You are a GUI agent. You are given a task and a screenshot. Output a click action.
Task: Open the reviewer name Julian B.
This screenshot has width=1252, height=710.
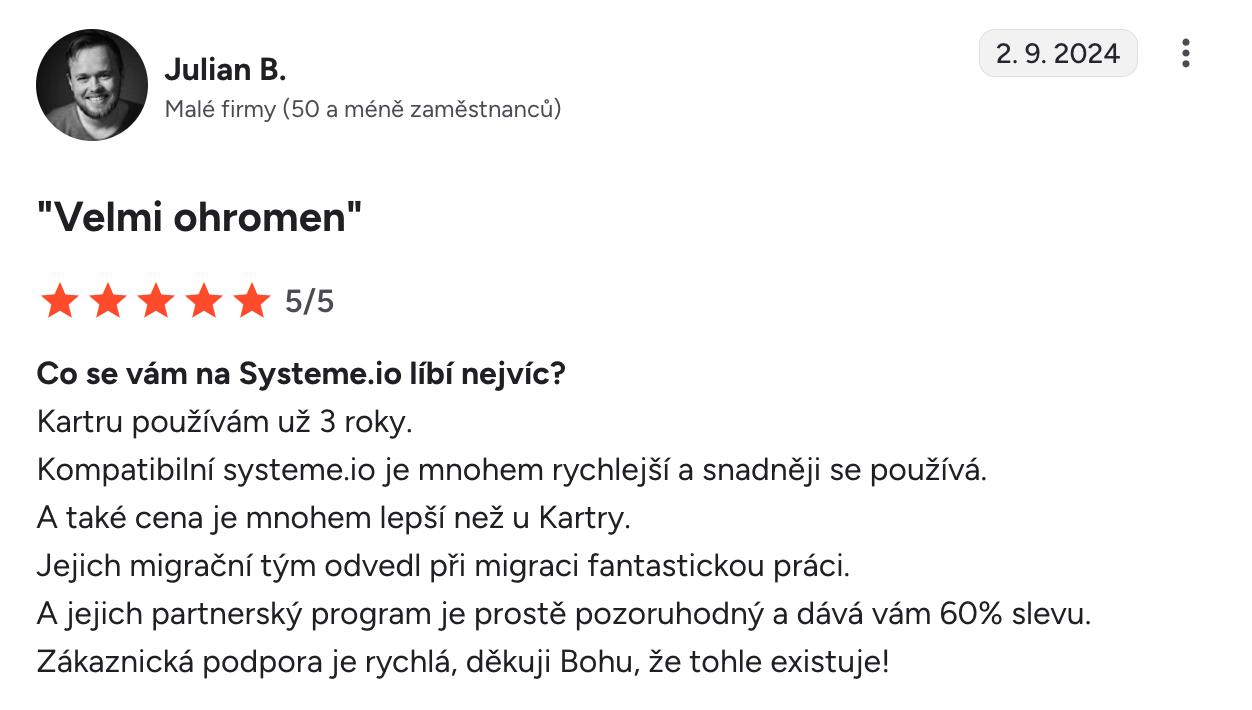[x=225, y=69]
